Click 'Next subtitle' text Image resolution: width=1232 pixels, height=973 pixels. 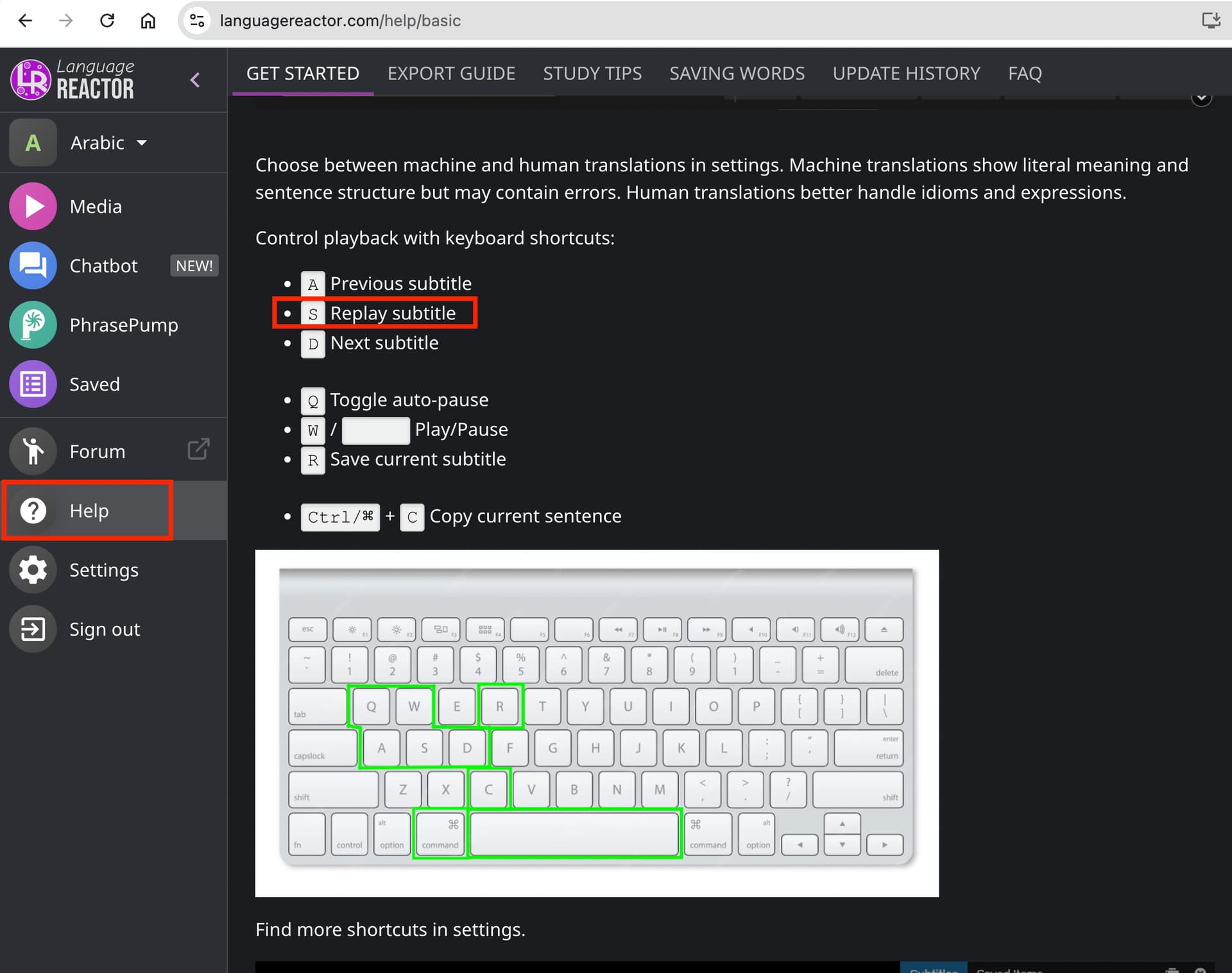pos(384,343)
